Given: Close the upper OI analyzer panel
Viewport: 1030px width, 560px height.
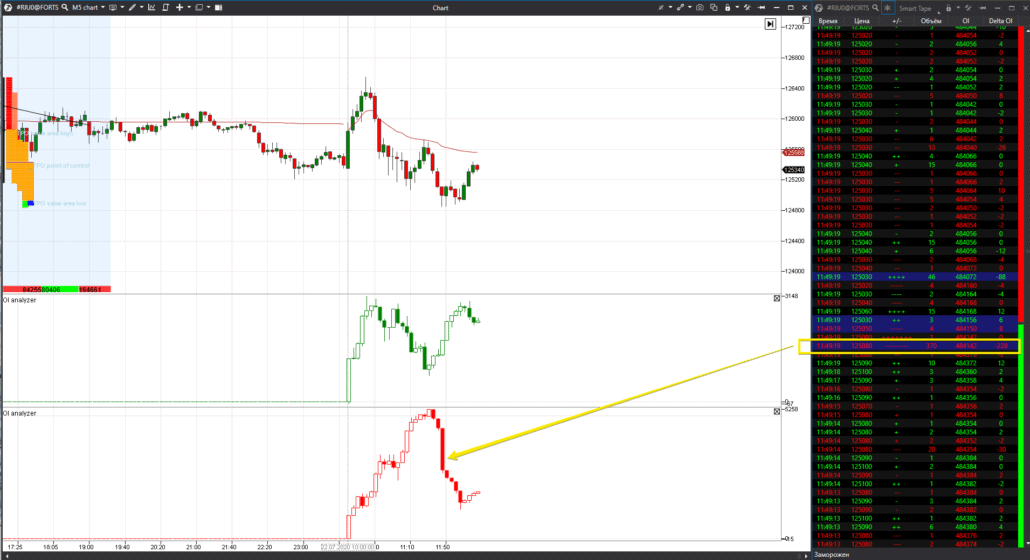Looking at the screenshot, I should click(776, 298).
